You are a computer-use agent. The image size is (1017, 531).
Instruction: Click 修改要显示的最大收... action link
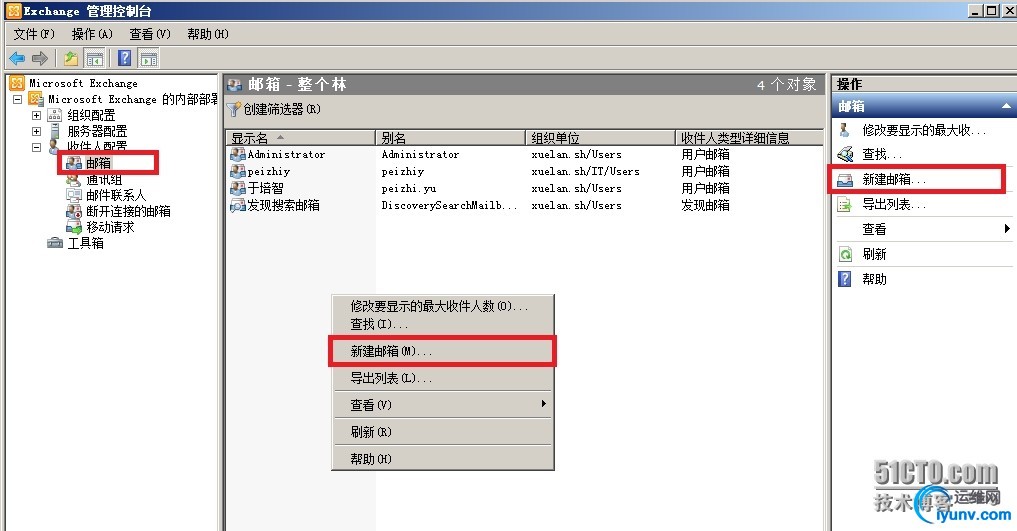tap(924, 130)
